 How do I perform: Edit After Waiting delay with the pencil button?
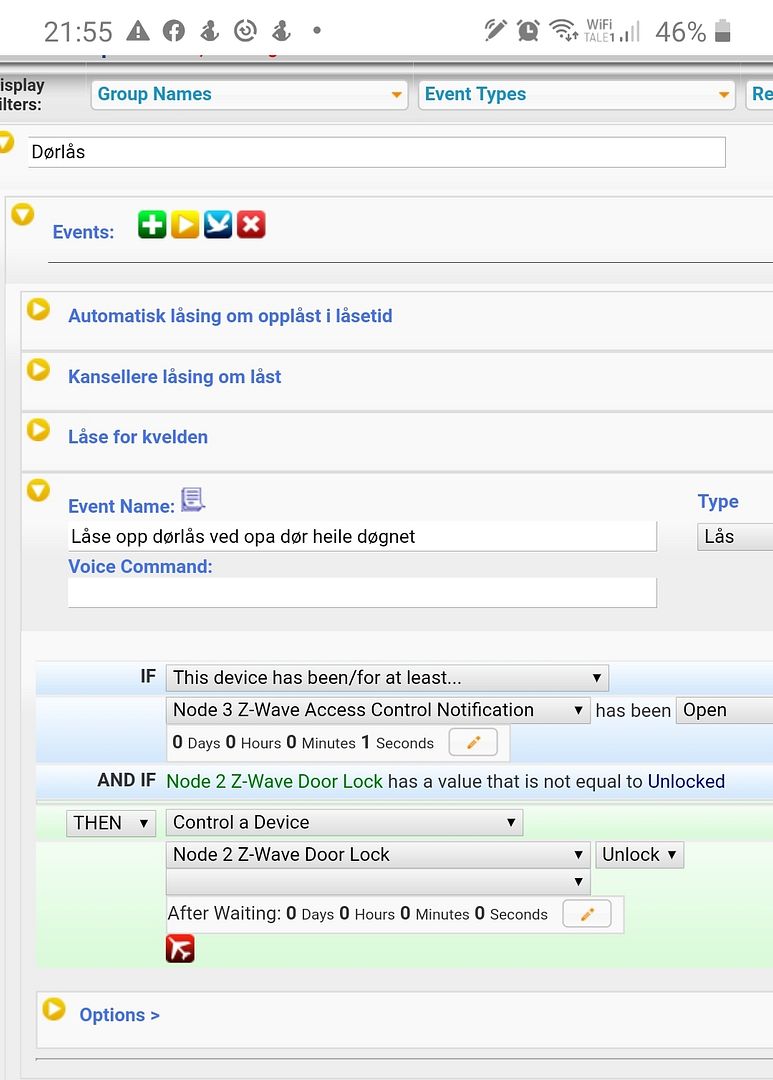[x=587, y=914]
